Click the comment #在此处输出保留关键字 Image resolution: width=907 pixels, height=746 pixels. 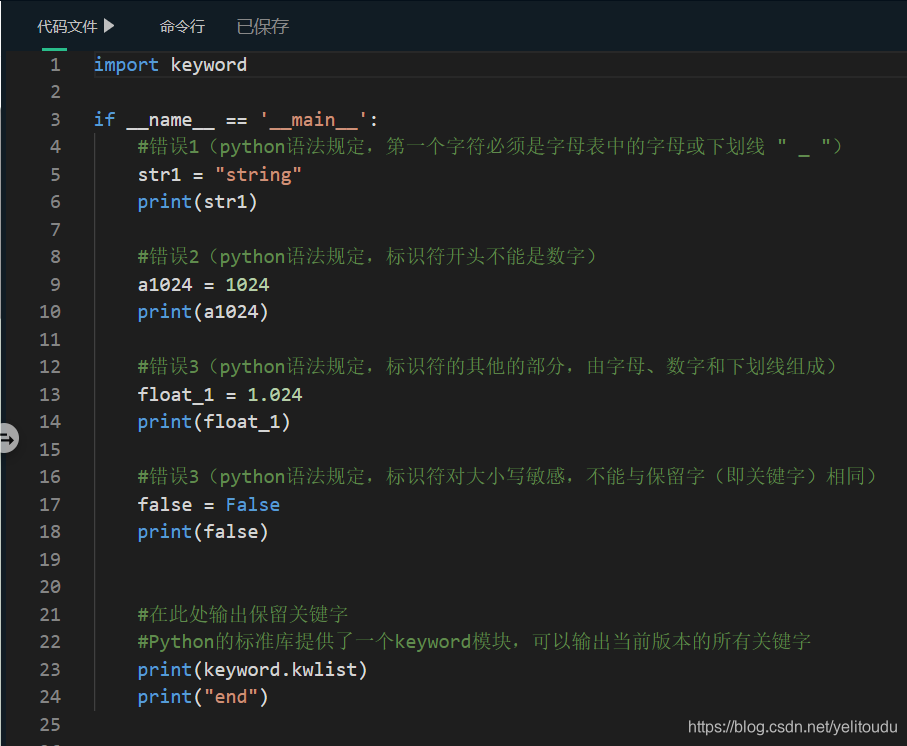click(243, 614)
